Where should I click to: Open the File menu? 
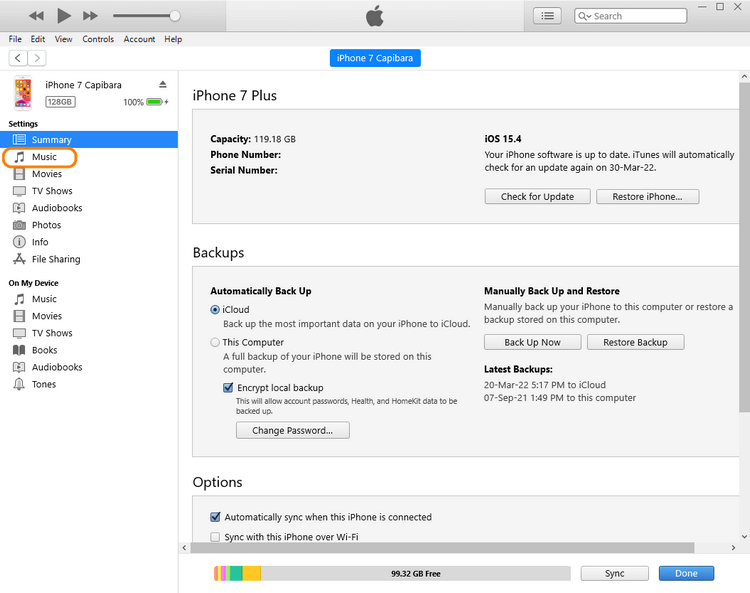[15, 39]
